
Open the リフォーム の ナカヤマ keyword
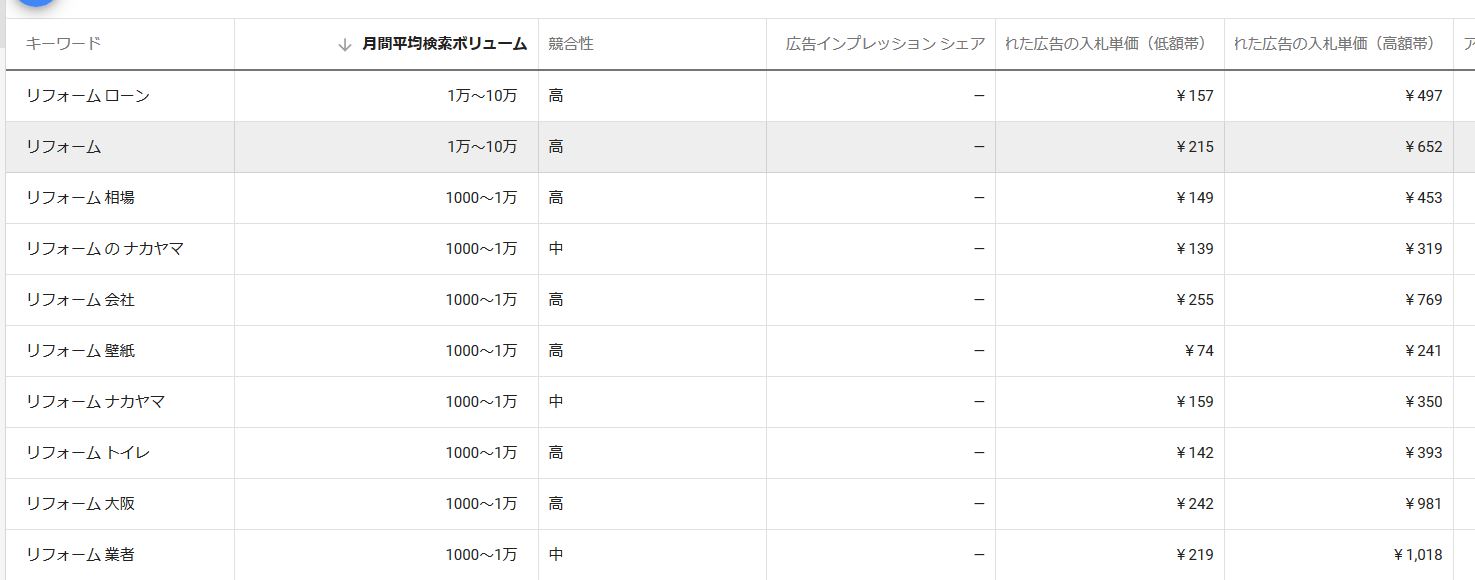(x=105, y=249)
